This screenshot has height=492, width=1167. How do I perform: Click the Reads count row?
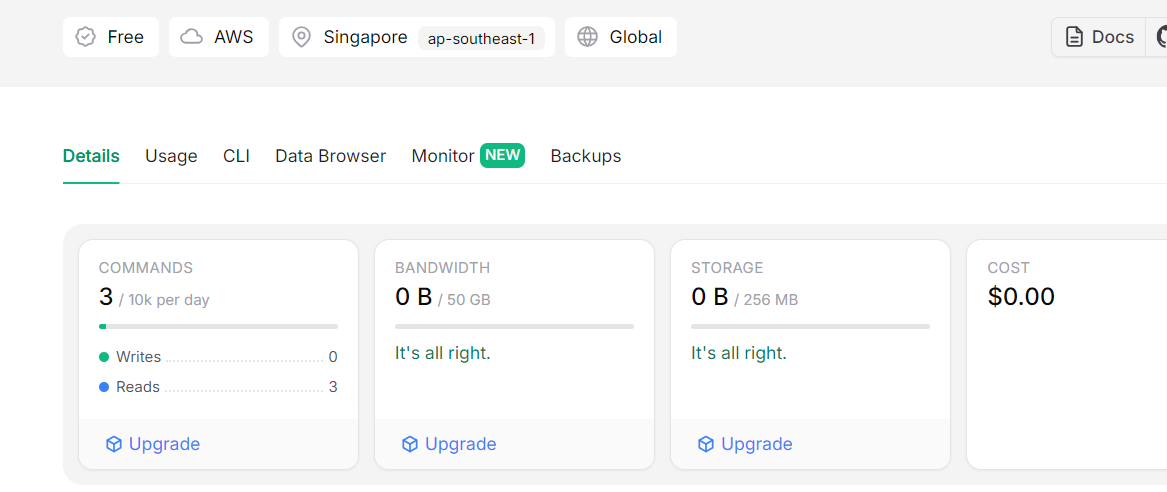(218, 388)
